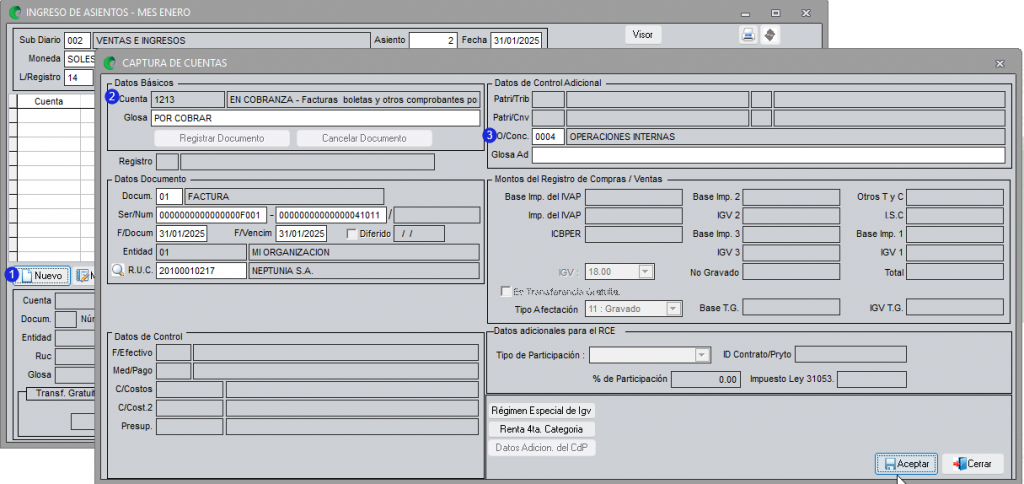Image resolution: width=1024 pixels, height=484 pixels.
Task: Click the Entidad field showing 01
Action: pyautogui.click(x=201, y=252)
